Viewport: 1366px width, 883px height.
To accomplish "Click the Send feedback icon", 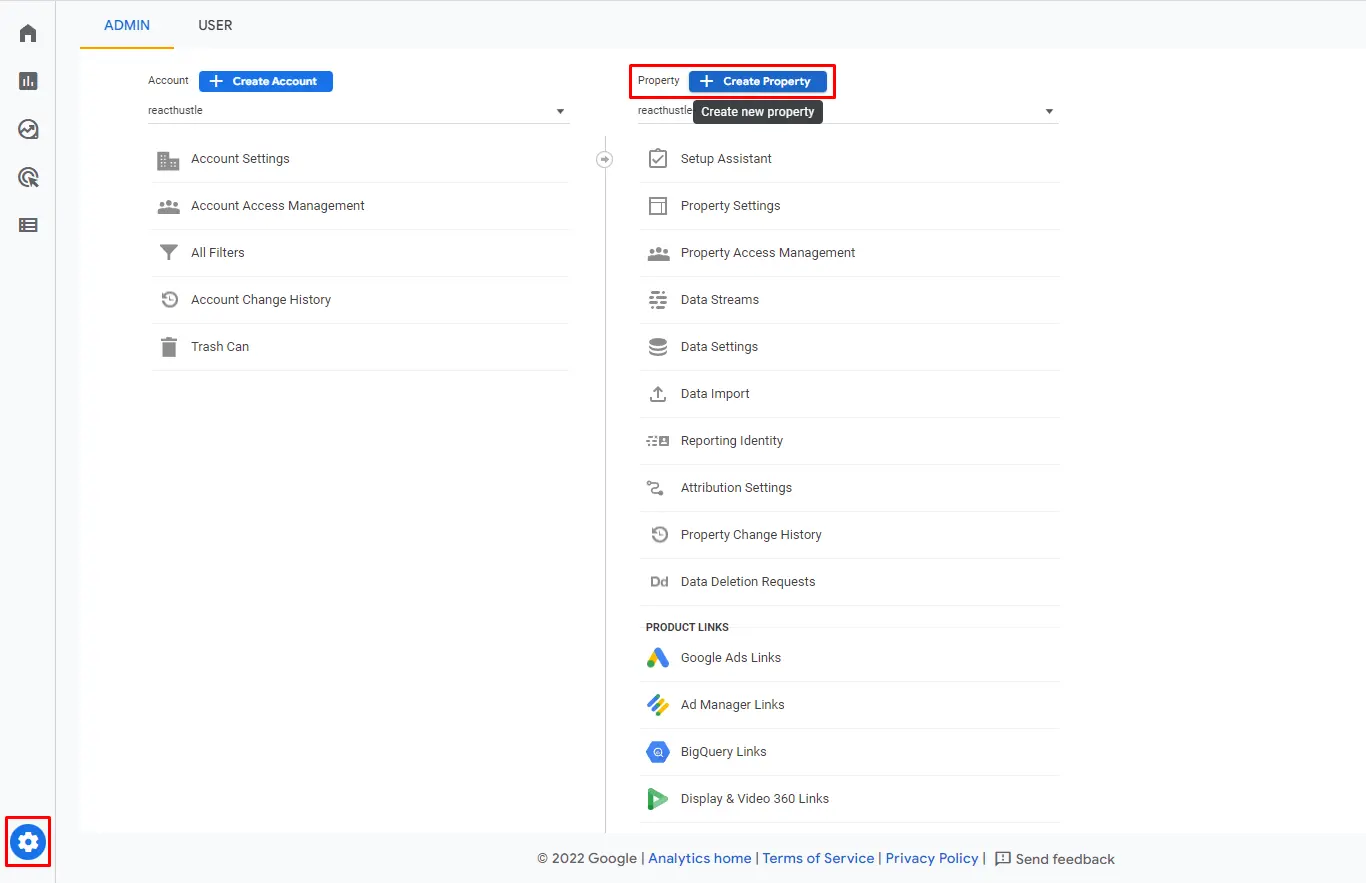I will tap(1003, 858).
